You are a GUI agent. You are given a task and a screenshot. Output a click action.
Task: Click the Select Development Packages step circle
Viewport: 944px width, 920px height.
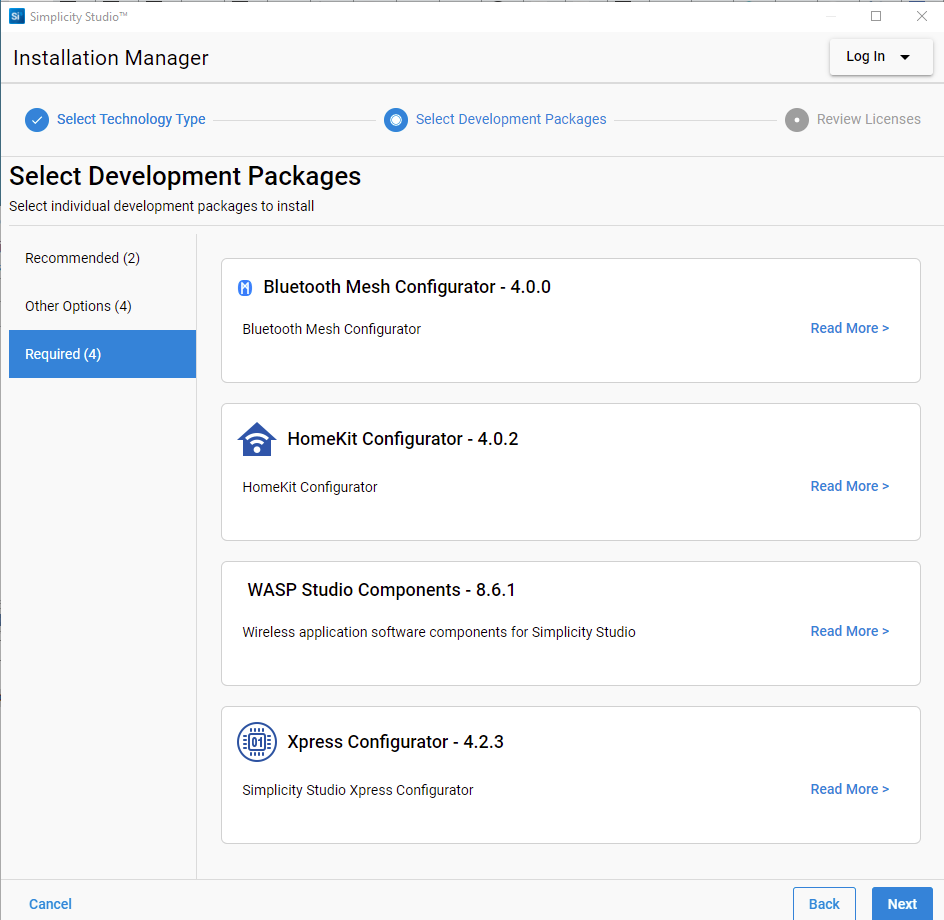(396, 120)
